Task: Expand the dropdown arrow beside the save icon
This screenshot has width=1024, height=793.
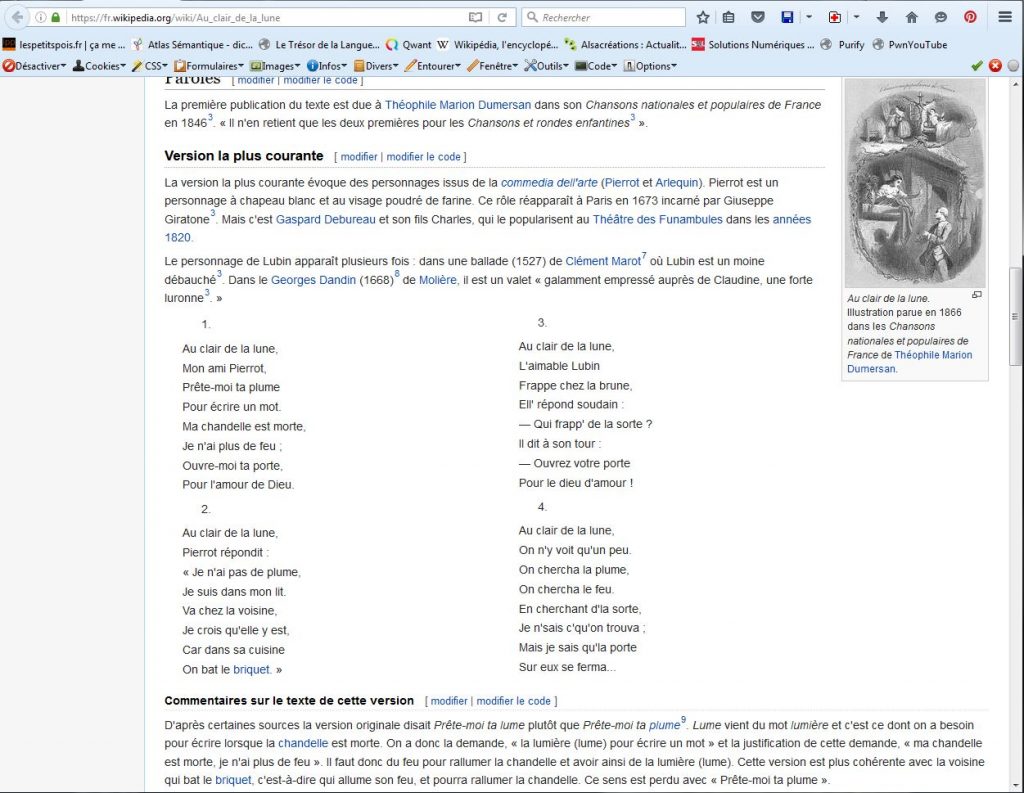Action: (808, 18)
